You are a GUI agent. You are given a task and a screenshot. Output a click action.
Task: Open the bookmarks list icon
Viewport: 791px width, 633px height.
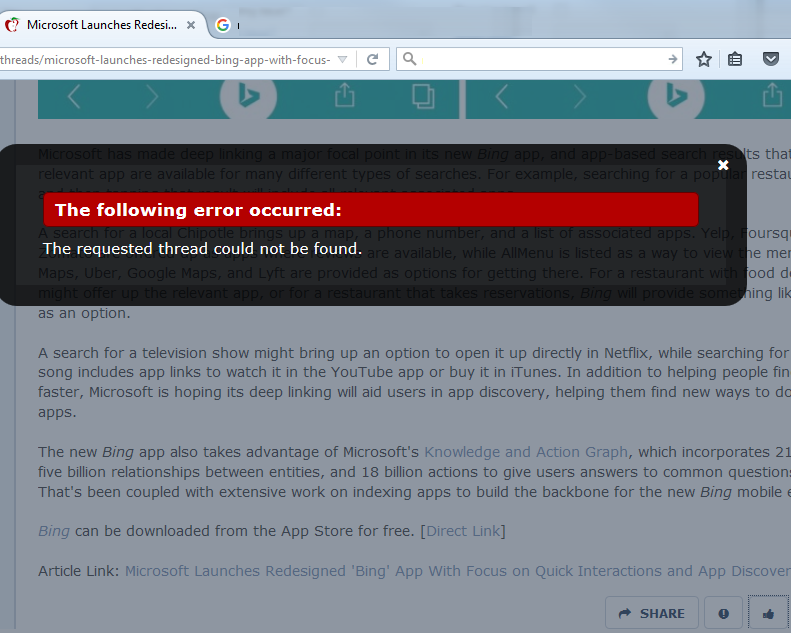coord(735,60)
